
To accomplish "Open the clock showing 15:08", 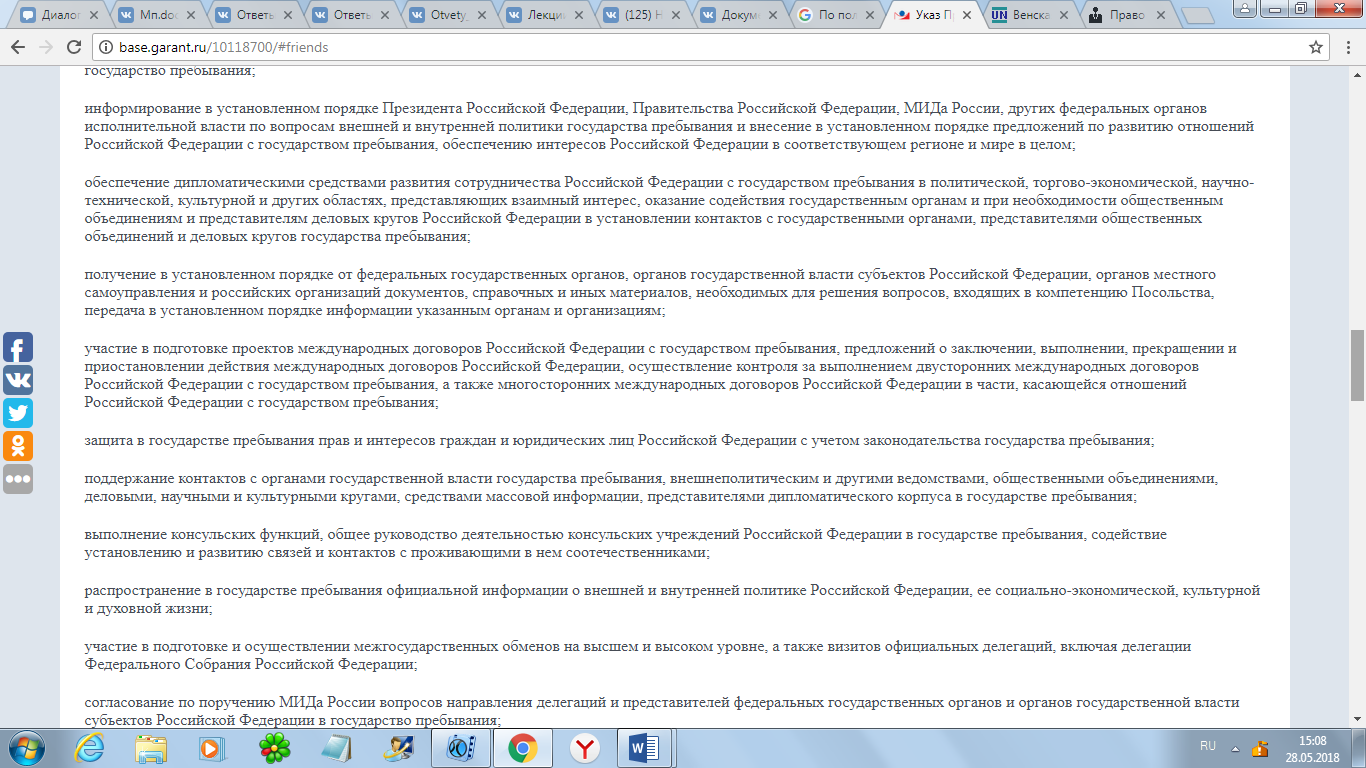I will tap(1313, 748).
